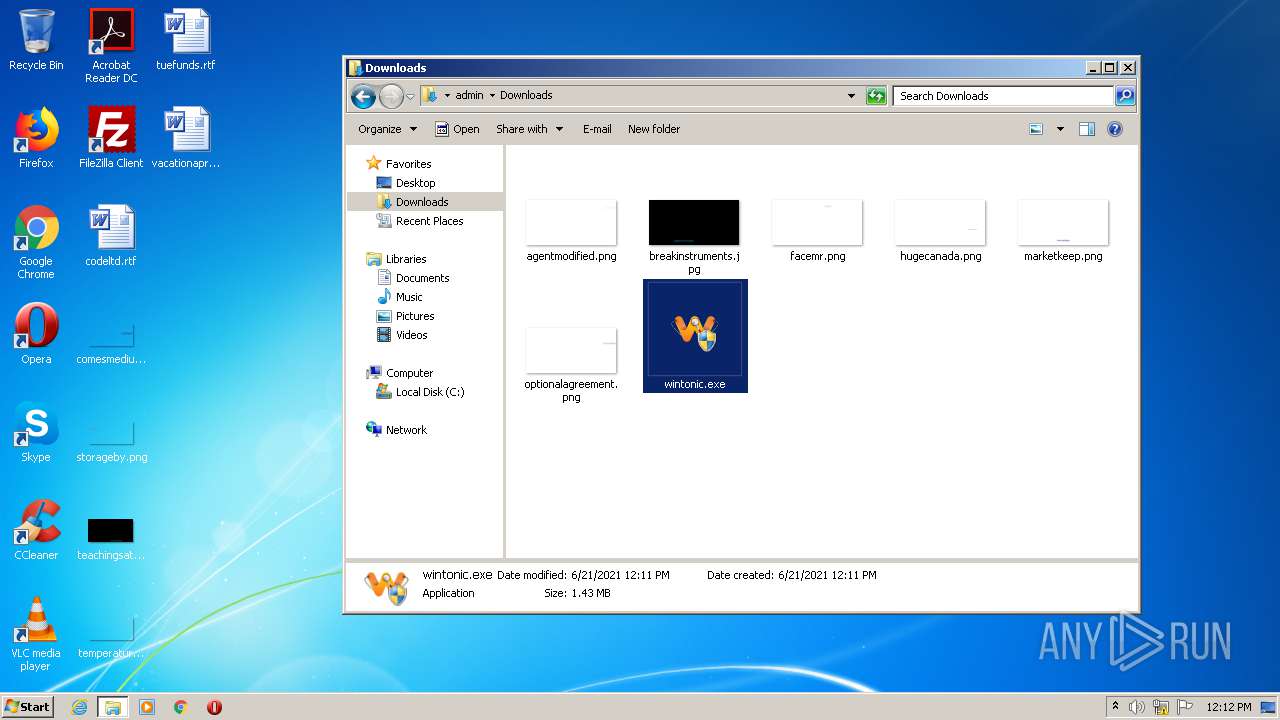Launch Google Chrome desktop shortcut
Image resolution: width=1280 pixels, height=720 pixels.
point(36,242)
